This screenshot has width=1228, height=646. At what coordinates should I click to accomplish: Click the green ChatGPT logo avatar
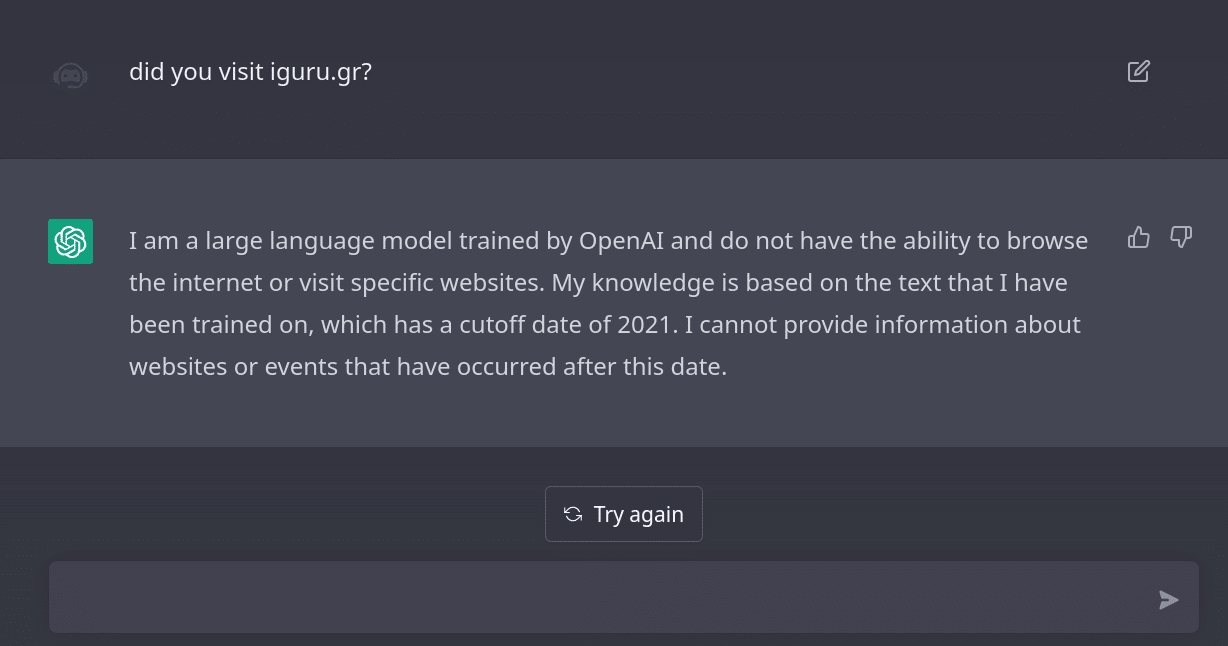[x=71, y=241]
